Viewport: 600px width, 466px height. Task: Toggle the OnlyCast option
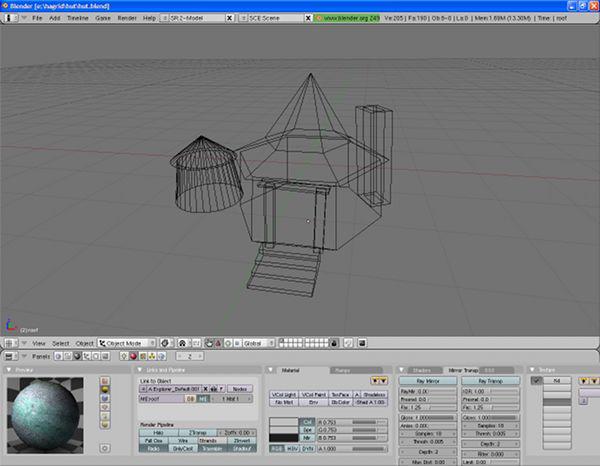(x=183, y=449)
